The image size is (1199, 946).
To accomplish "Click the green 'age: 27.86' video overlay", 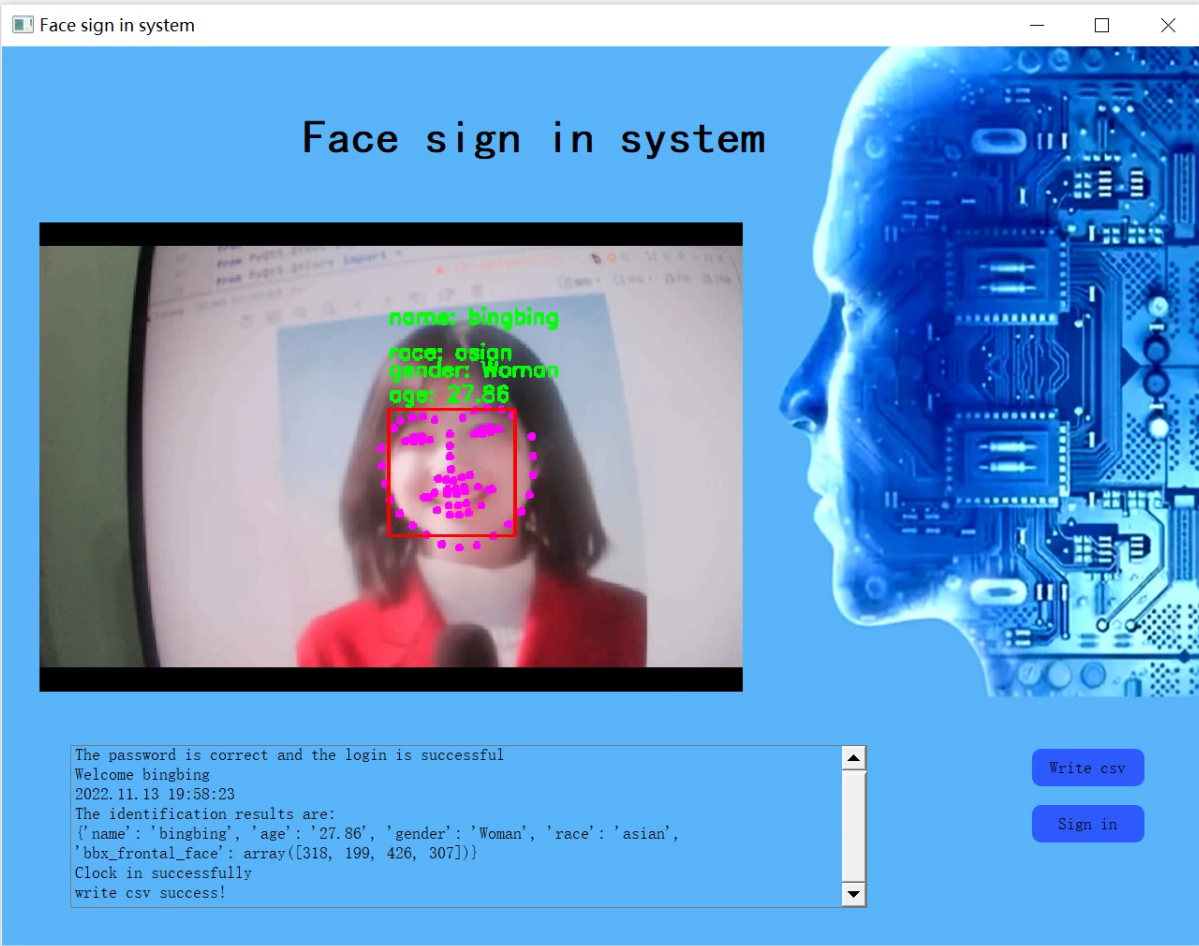I will (x=449, y=395).
